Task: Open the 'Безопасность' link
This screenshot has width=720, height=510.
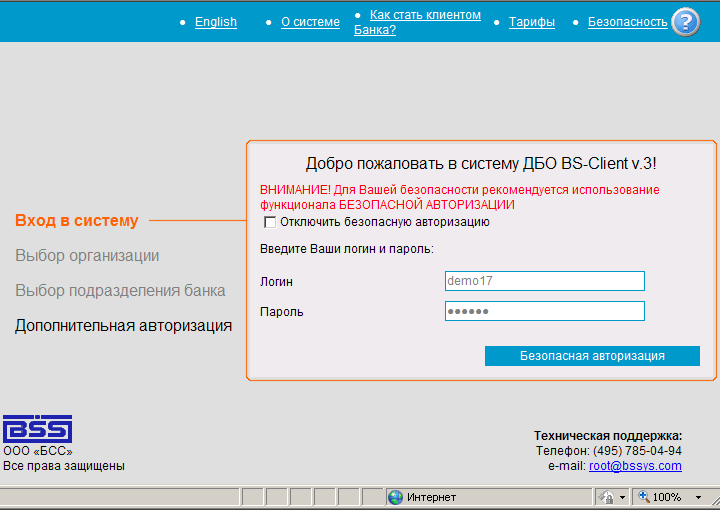Action: (628, 22)
